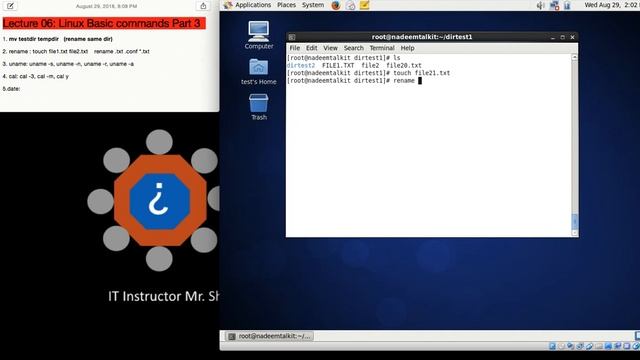Click the 'touch file21.txt' command line
This screenshot has height=360, width=640.
pos(368,73)
